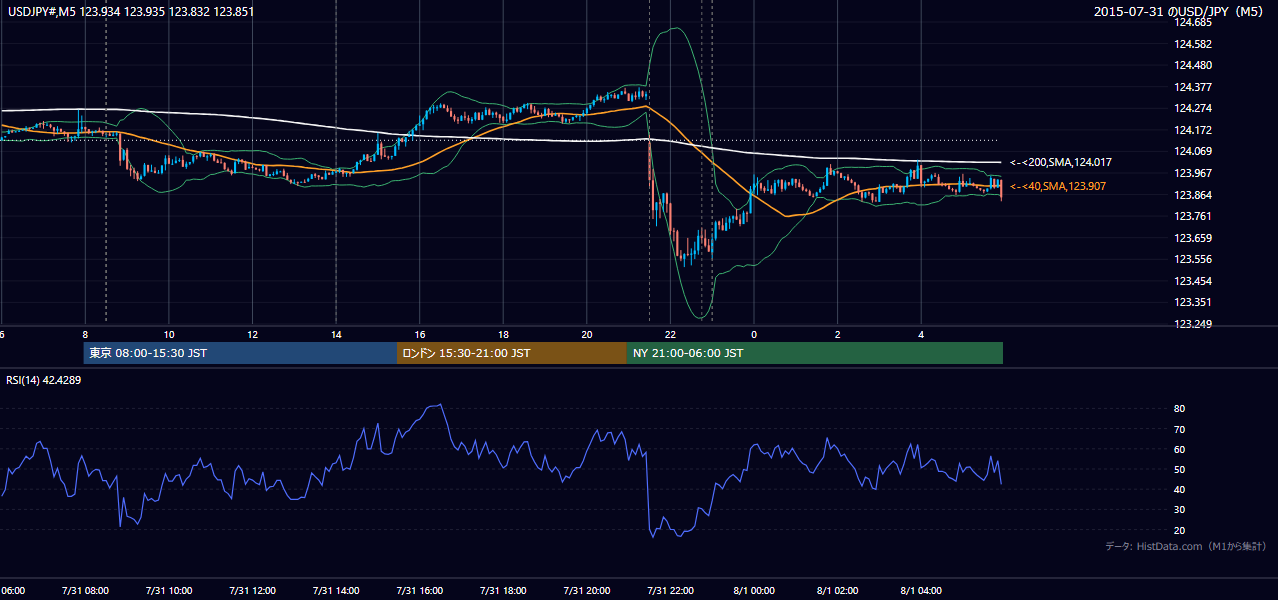Click the 200 SMA 124.017 line label

[1060, 162]
